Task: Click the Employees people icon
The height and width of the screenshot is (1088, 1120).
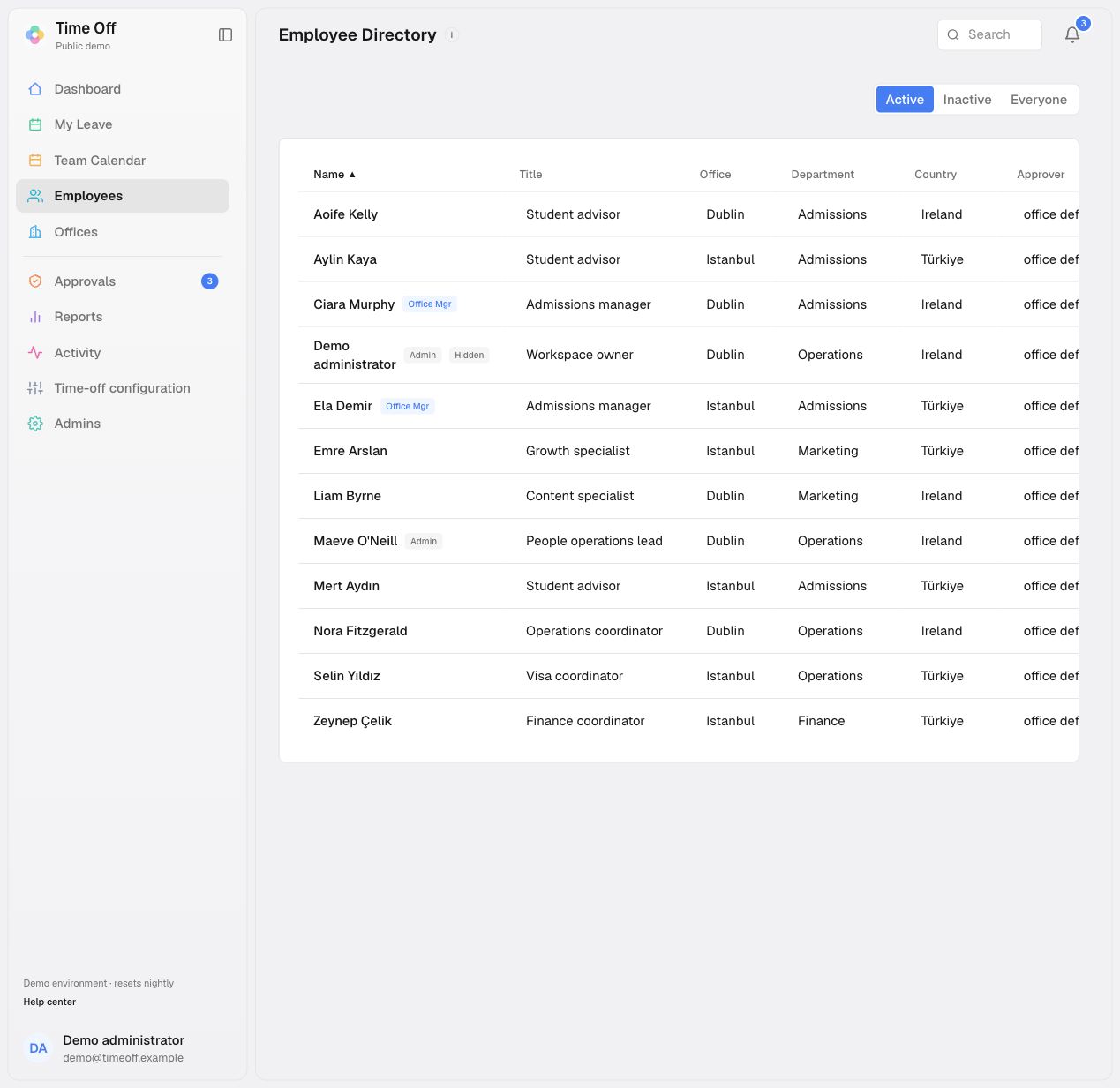Action: [35, 196]
